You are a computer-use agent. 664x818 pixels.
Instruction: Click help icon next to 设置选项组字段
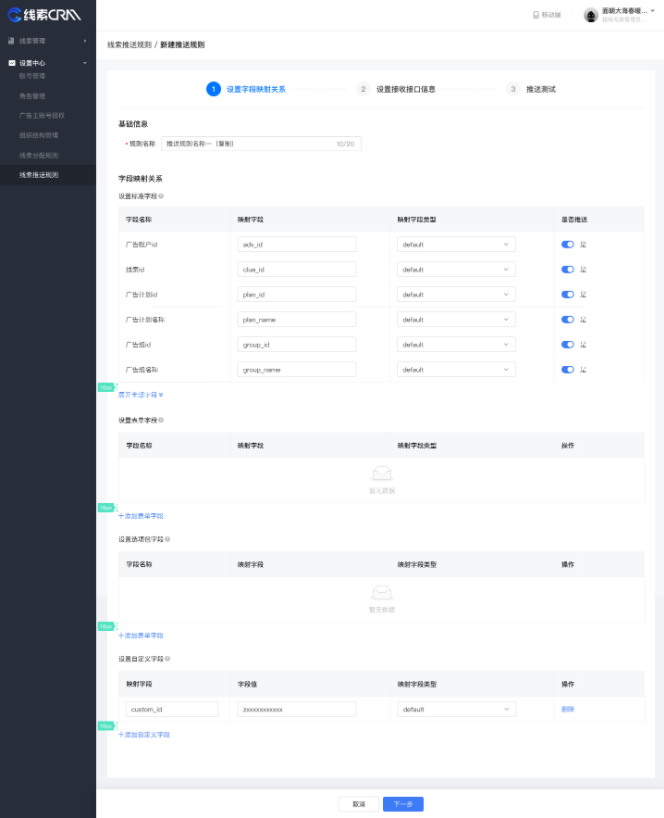pos(167,539)
